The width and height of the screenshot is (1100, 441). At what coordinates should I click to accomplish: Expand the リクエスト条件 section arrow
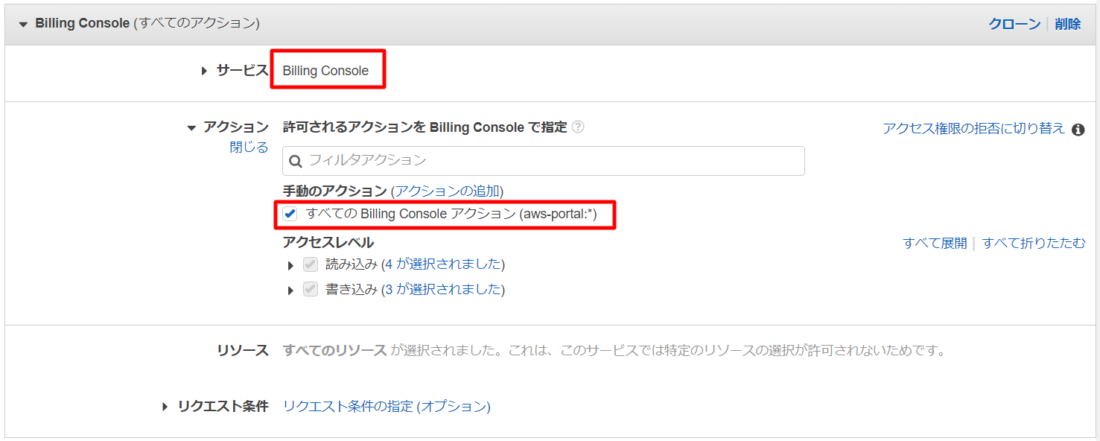coord(166,407)
